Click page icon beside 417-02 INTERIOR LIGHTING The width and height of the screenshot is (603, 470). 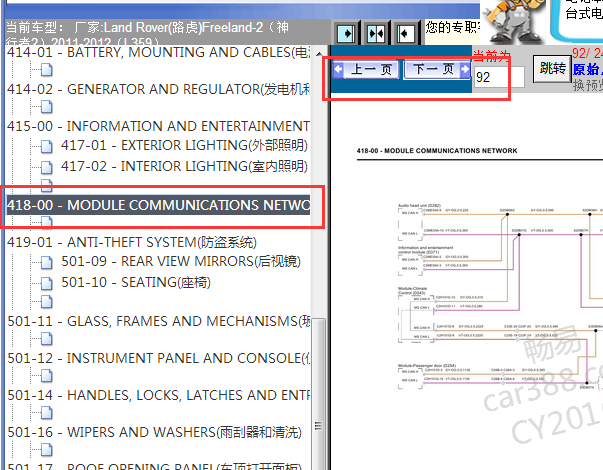click(47, 167)
